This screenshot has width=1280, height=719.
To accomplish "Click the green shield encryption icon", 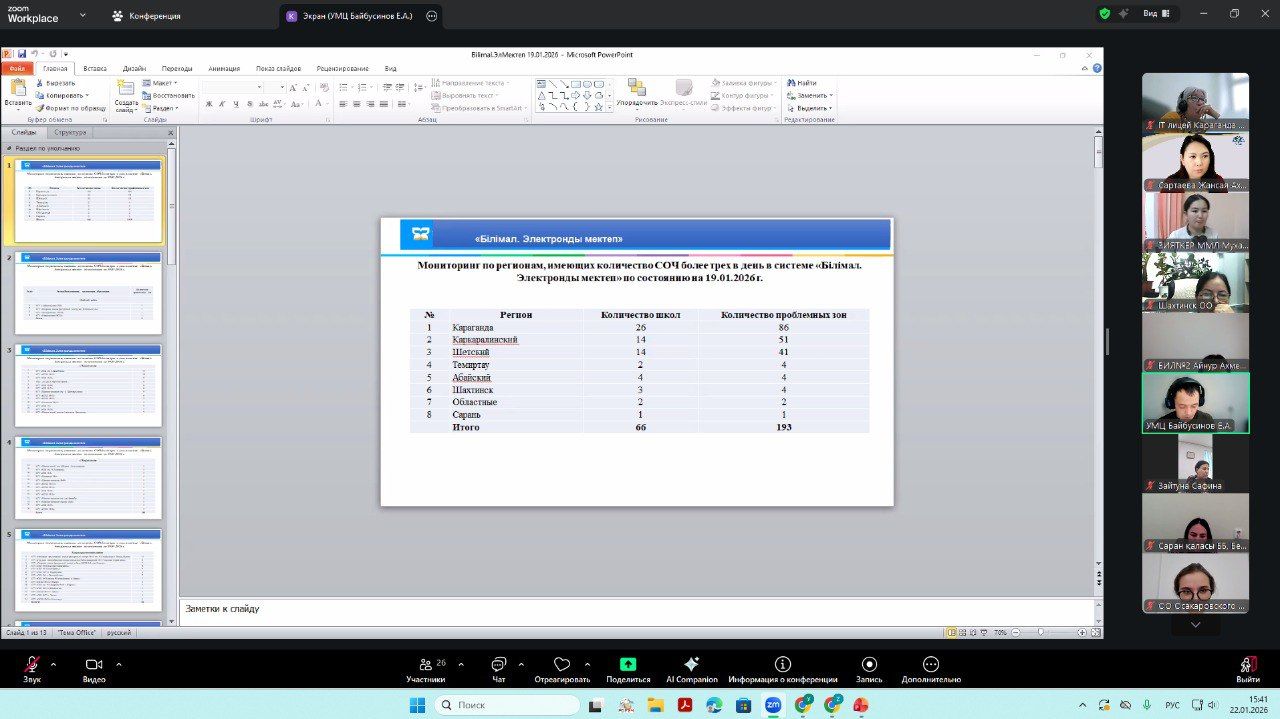I will tap(1104, 14).
